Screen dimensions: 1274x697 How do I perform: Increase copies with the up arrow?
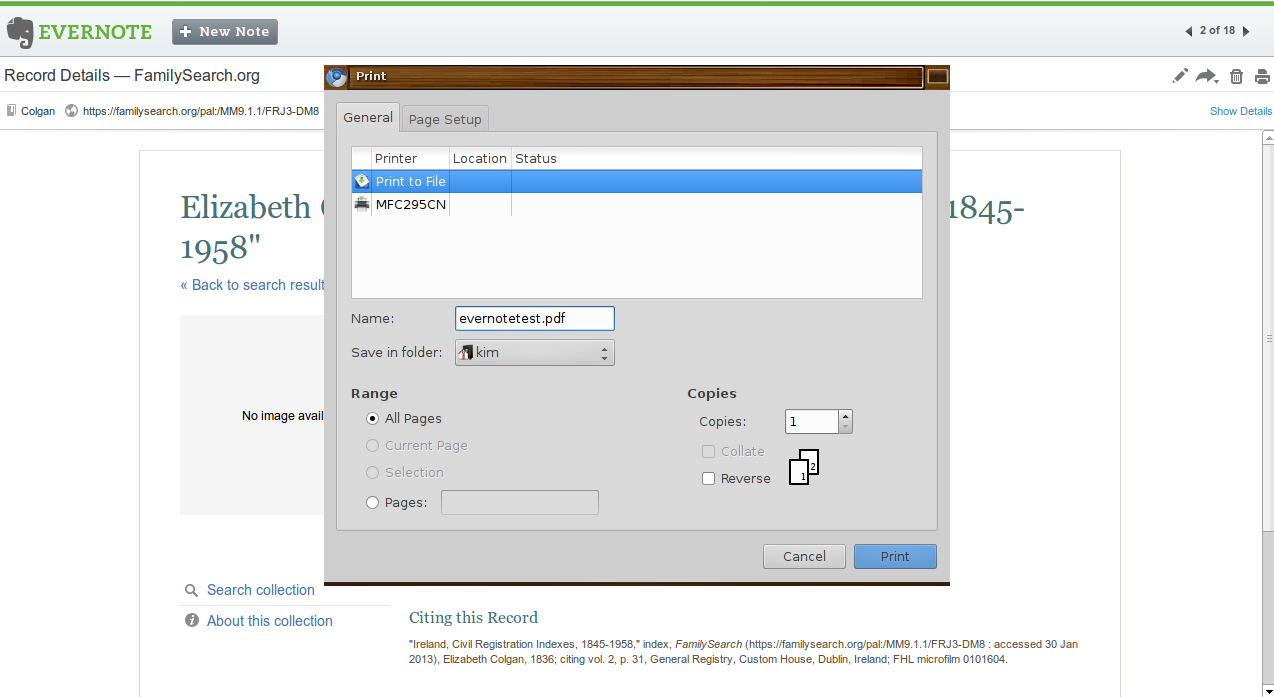tap(845, 416)
